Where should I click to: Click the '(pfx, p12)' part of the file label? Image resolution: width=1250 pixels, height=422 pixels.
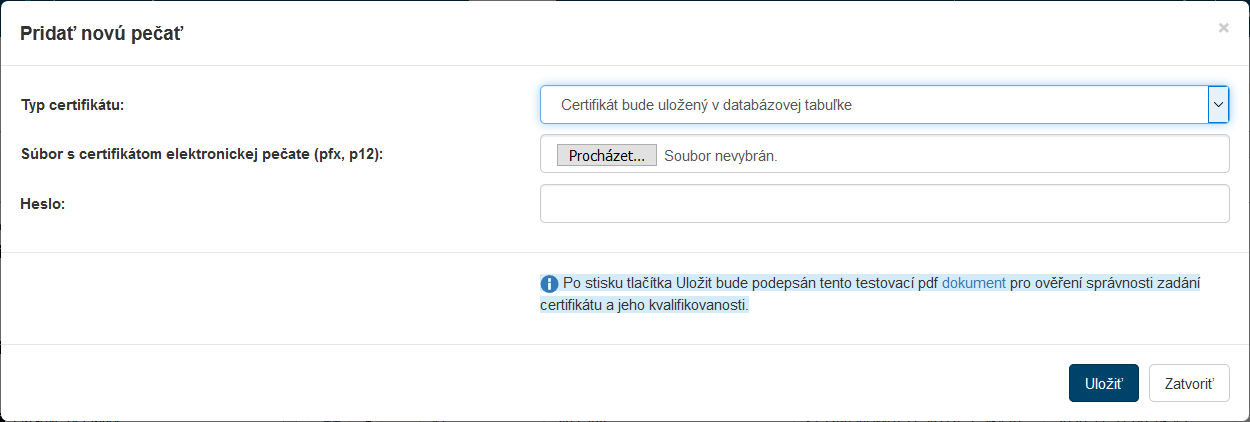click(x=348, y=154)
